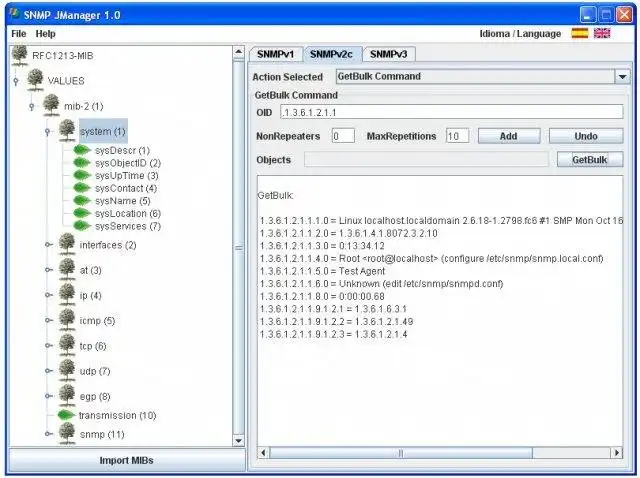Click the sysLocation (6) leaf icon
640x478 pixels.
tap(82, 213)
